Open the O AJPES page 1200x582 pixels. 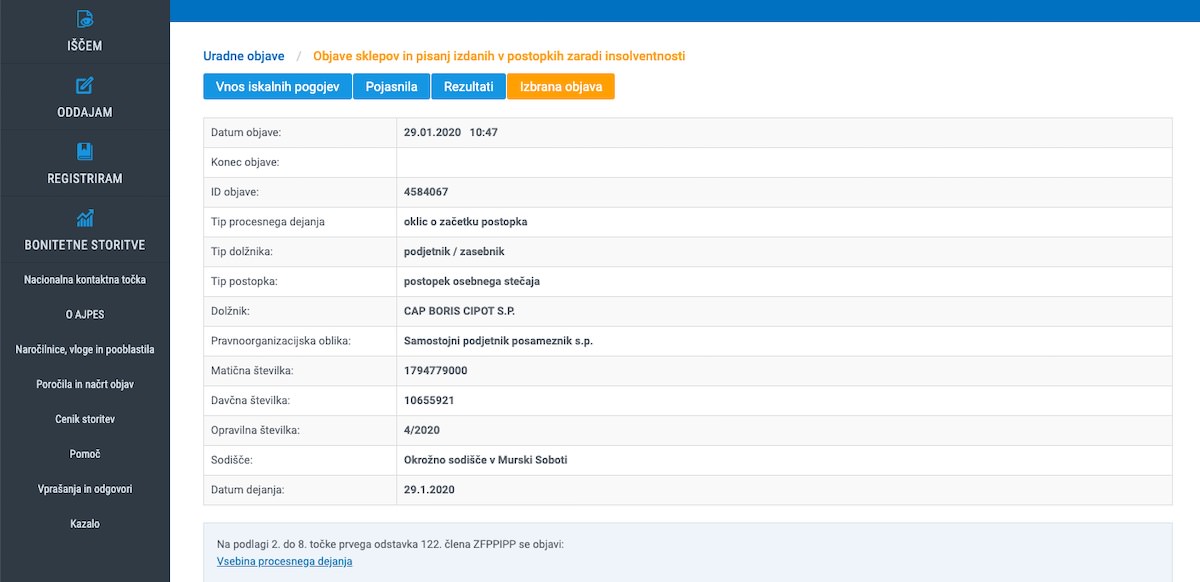pos(85,315)
